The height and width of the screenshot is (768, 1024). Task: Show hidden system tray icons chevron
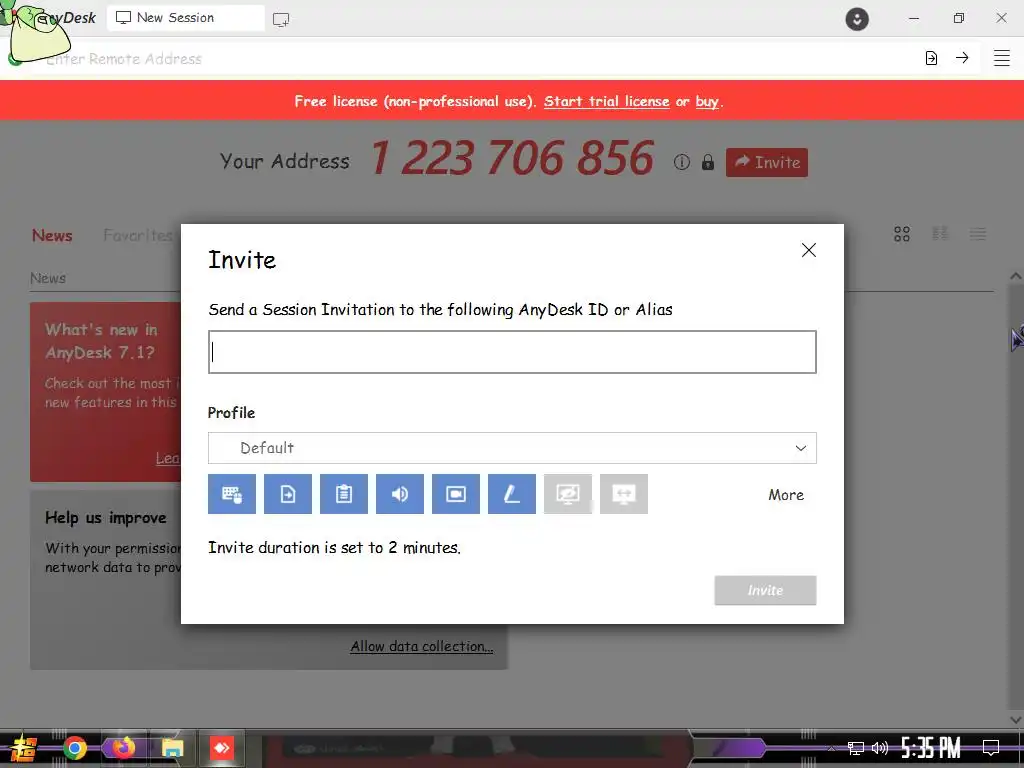coord(831,748)
